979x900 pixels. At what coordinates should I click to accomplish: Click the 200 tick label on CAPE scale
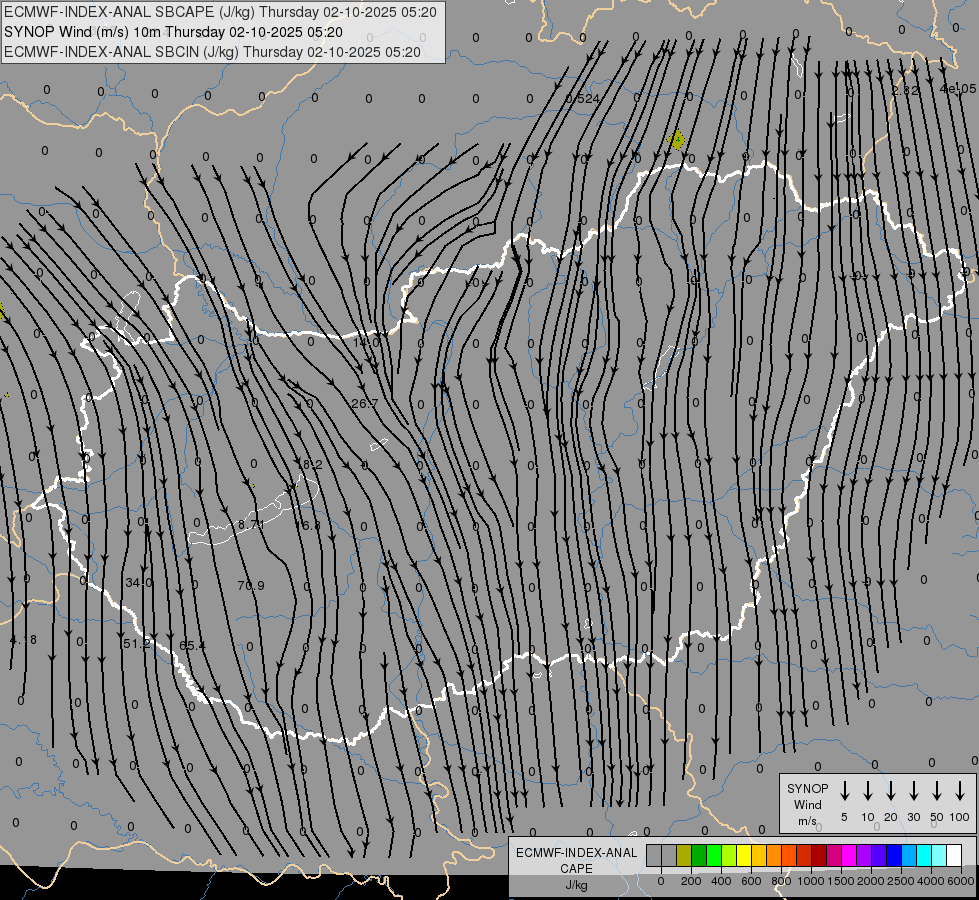point(691,881)
